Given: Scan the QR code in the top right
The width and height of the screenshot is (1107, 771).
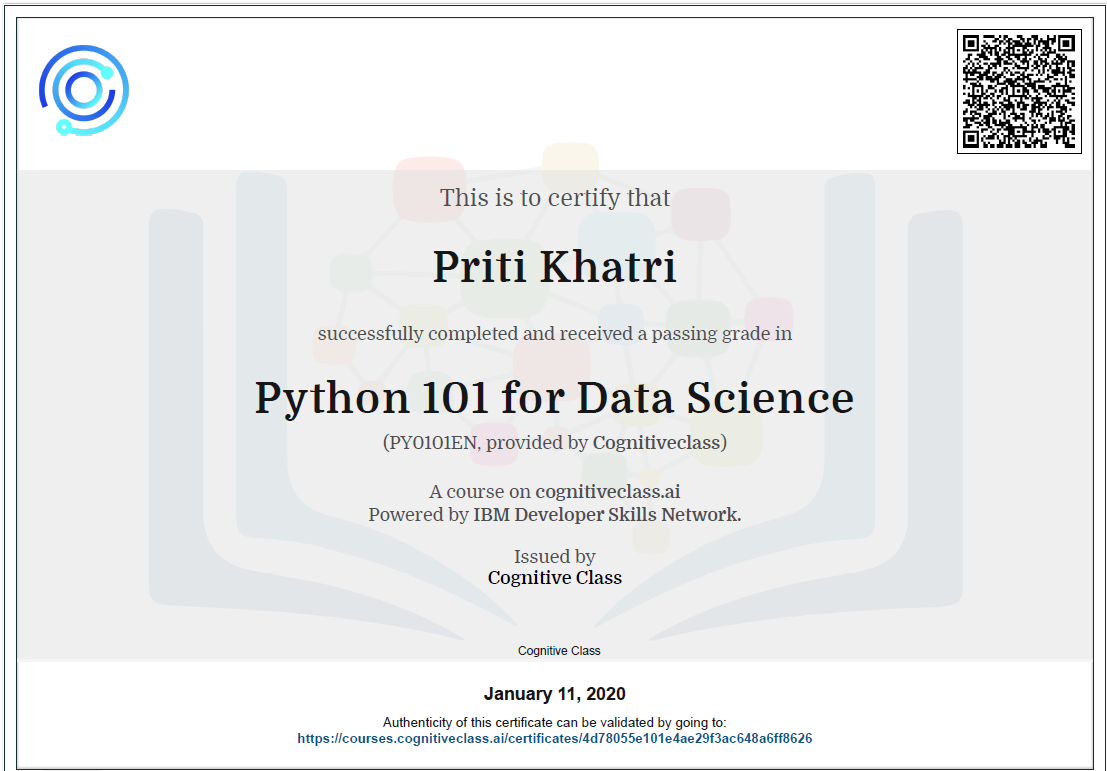Looking at the screenshot, I should [1019, 90].
